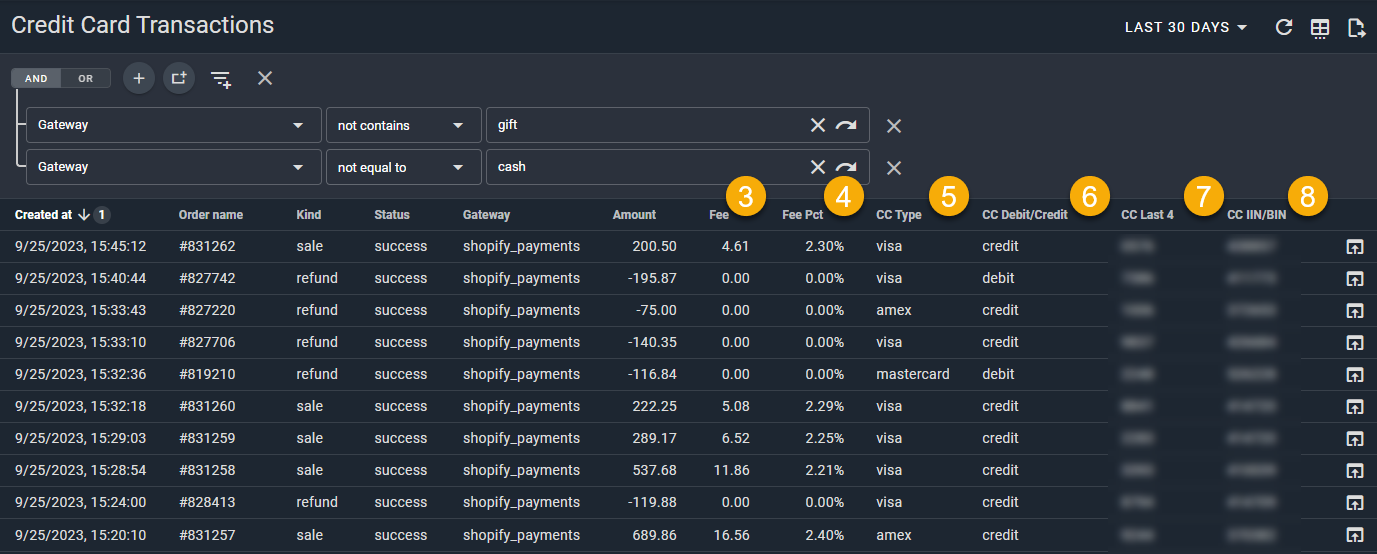Toggle filter logic to AND

36,78
